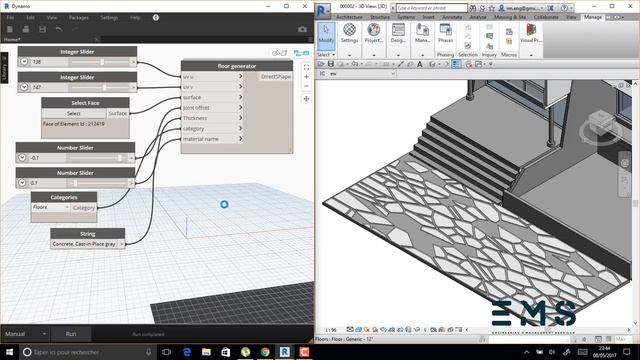
Task: Click the Revit help question mark icon
Action: 564,8
